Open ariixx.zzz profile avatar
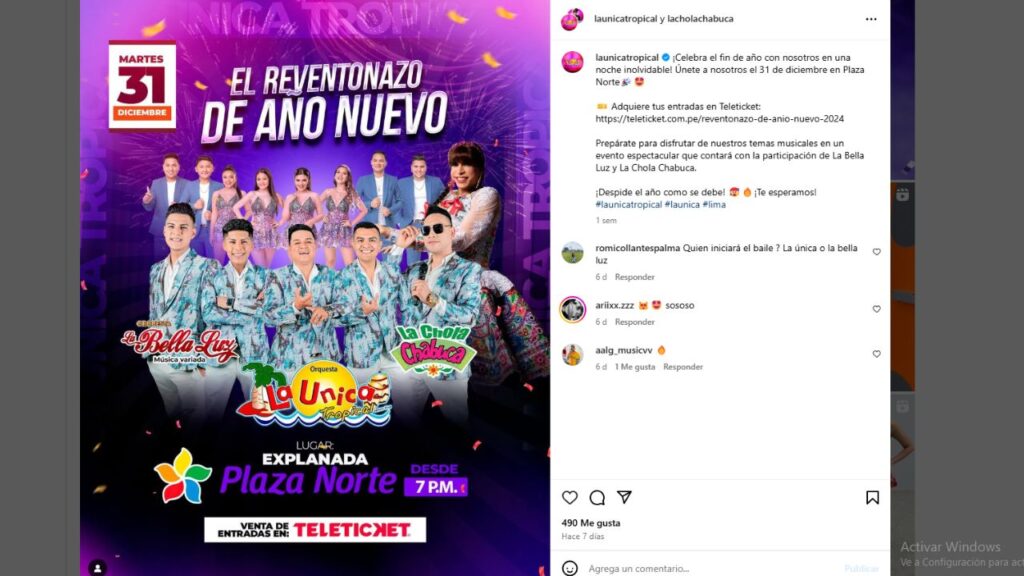Viewport: 1024px width, 576px height. pos(573,310)
